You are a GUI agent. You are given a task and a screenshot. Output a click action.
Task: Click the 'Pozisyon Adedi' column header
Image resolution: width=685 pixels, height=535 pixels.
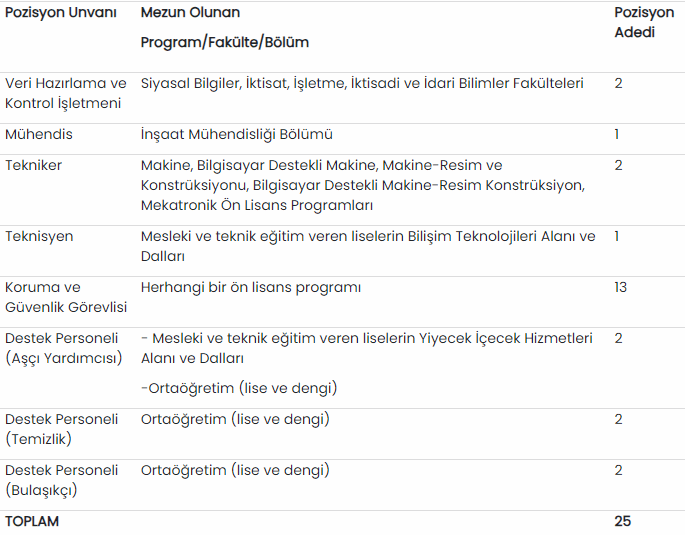point(644,22)
